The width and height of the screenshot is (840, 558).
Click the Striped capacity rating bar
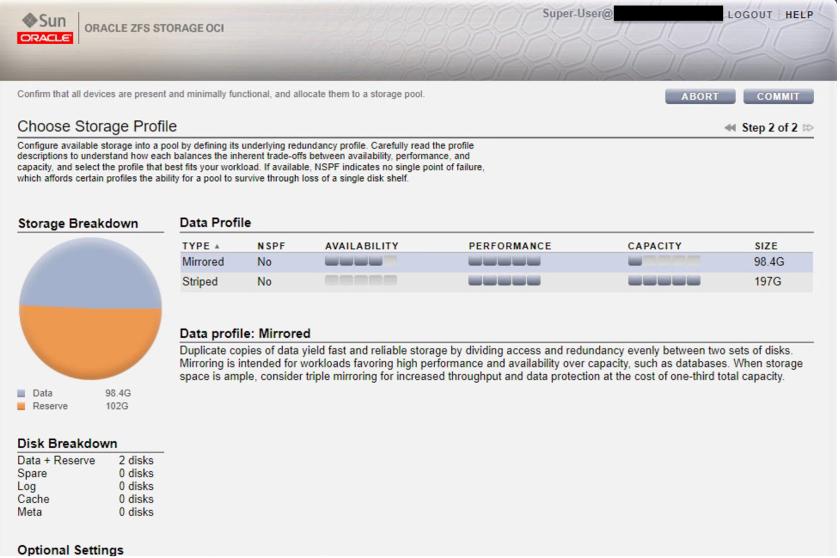click(666, 282)
